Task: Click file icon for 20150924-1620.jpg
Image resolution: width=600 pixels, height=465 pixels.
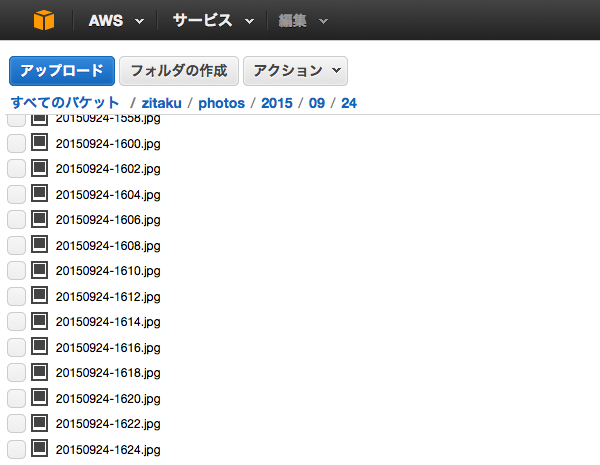Action: pos(39,397)
